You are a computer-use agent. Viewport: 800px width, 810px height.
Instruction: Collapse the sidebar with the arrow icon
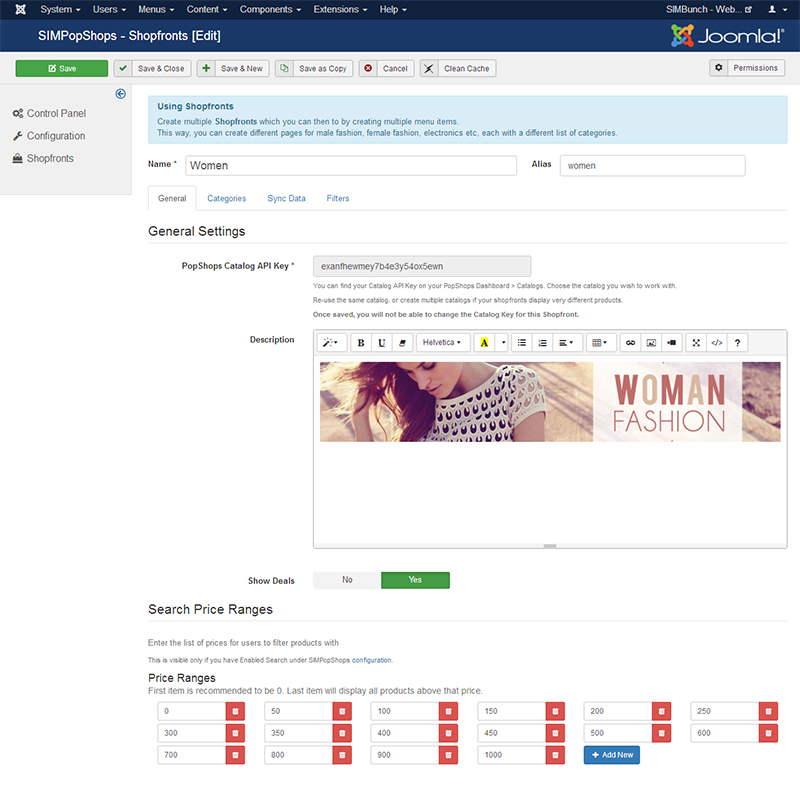pos(120,94)
